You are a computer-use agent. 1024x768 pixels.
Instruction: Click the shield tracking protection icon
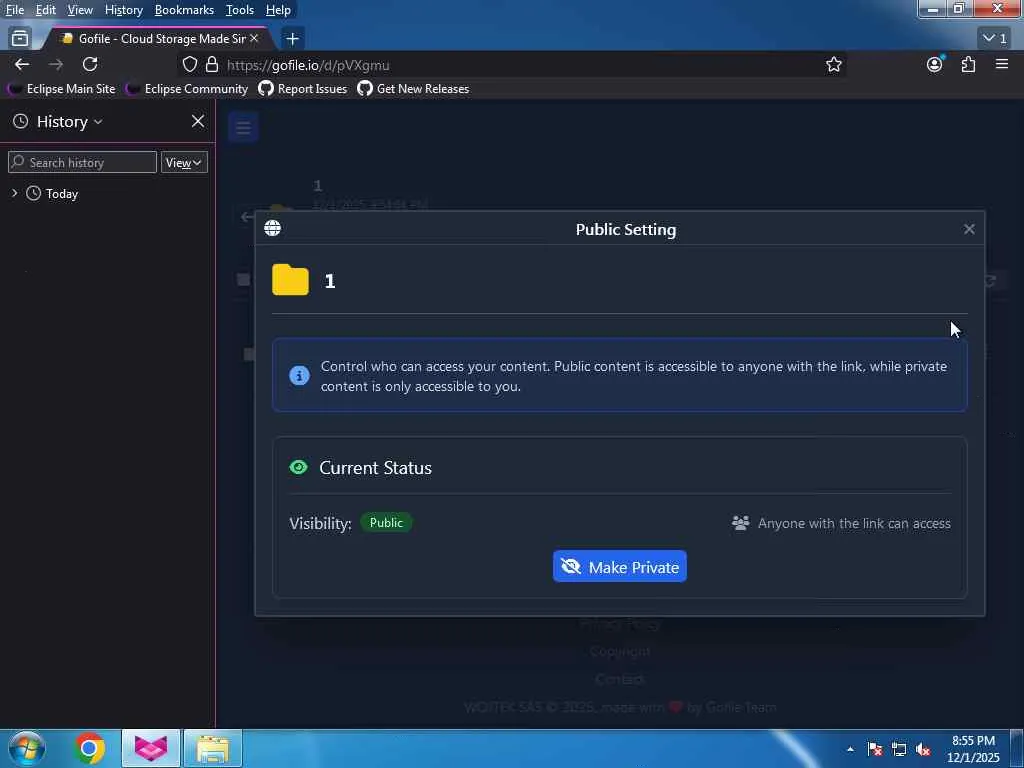coord(189,65)
